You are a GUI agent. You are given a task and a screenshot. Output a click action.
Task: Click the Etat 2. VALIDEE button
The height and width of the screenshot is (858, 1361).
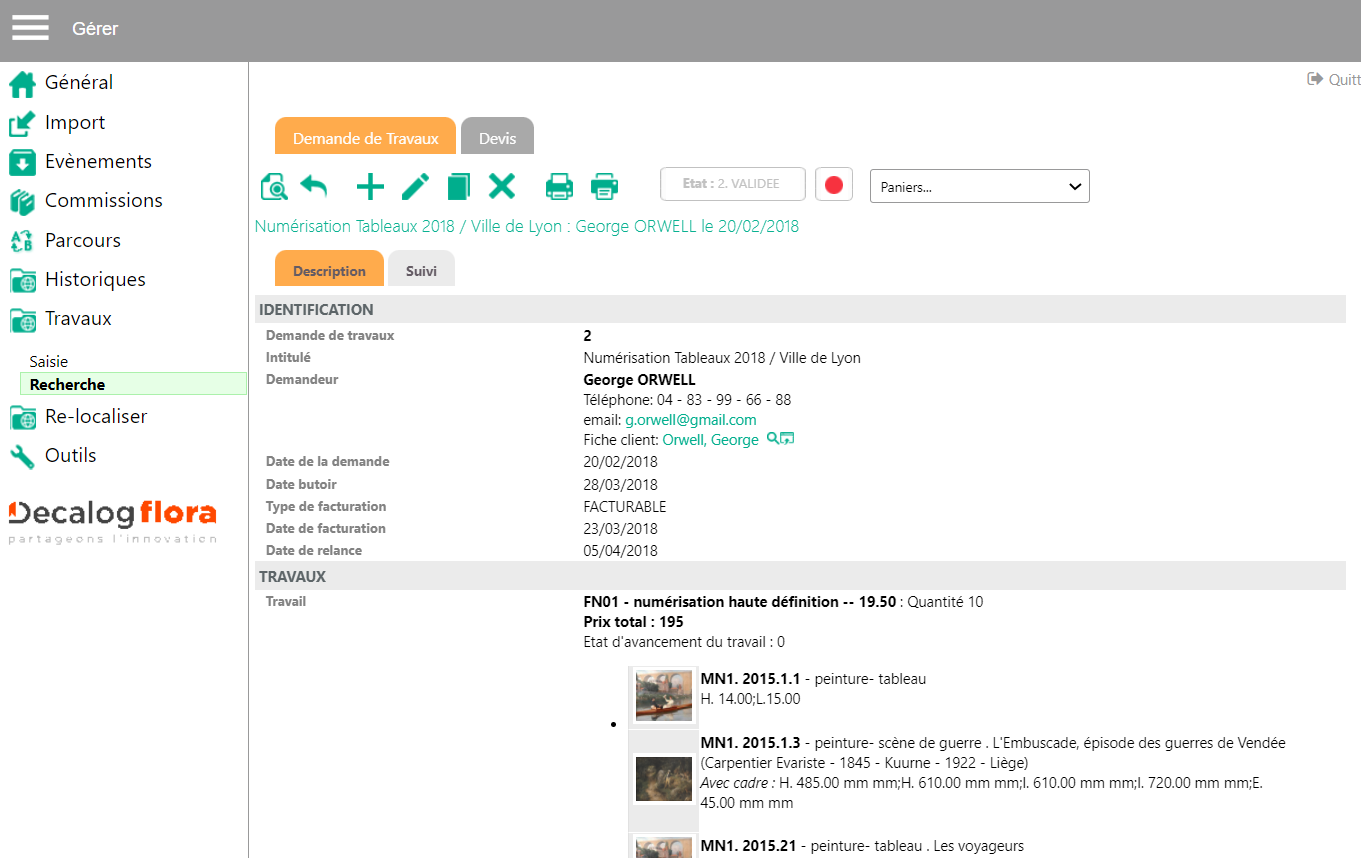tap(732, 184)
